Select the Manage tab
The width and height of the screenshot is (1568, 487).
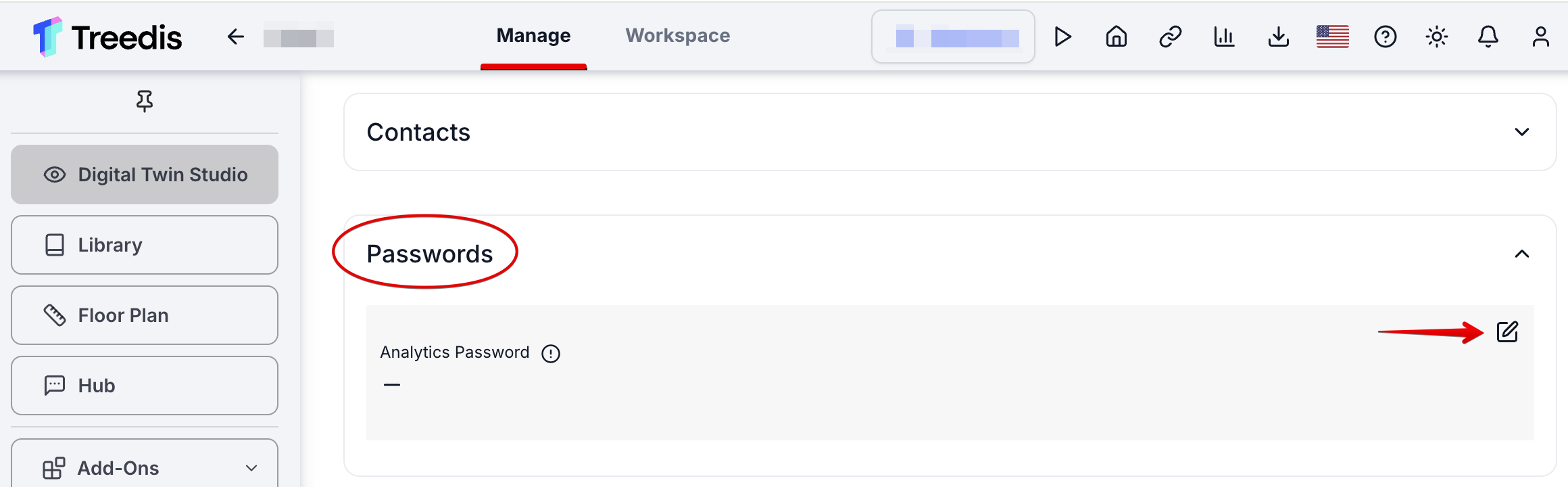(533, 35)
